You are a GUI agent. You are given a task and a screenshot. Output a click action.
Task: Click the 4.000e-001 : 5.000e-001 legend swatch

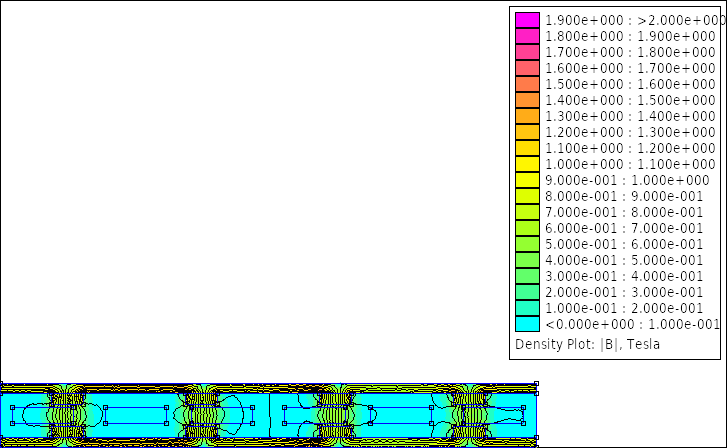527,260
